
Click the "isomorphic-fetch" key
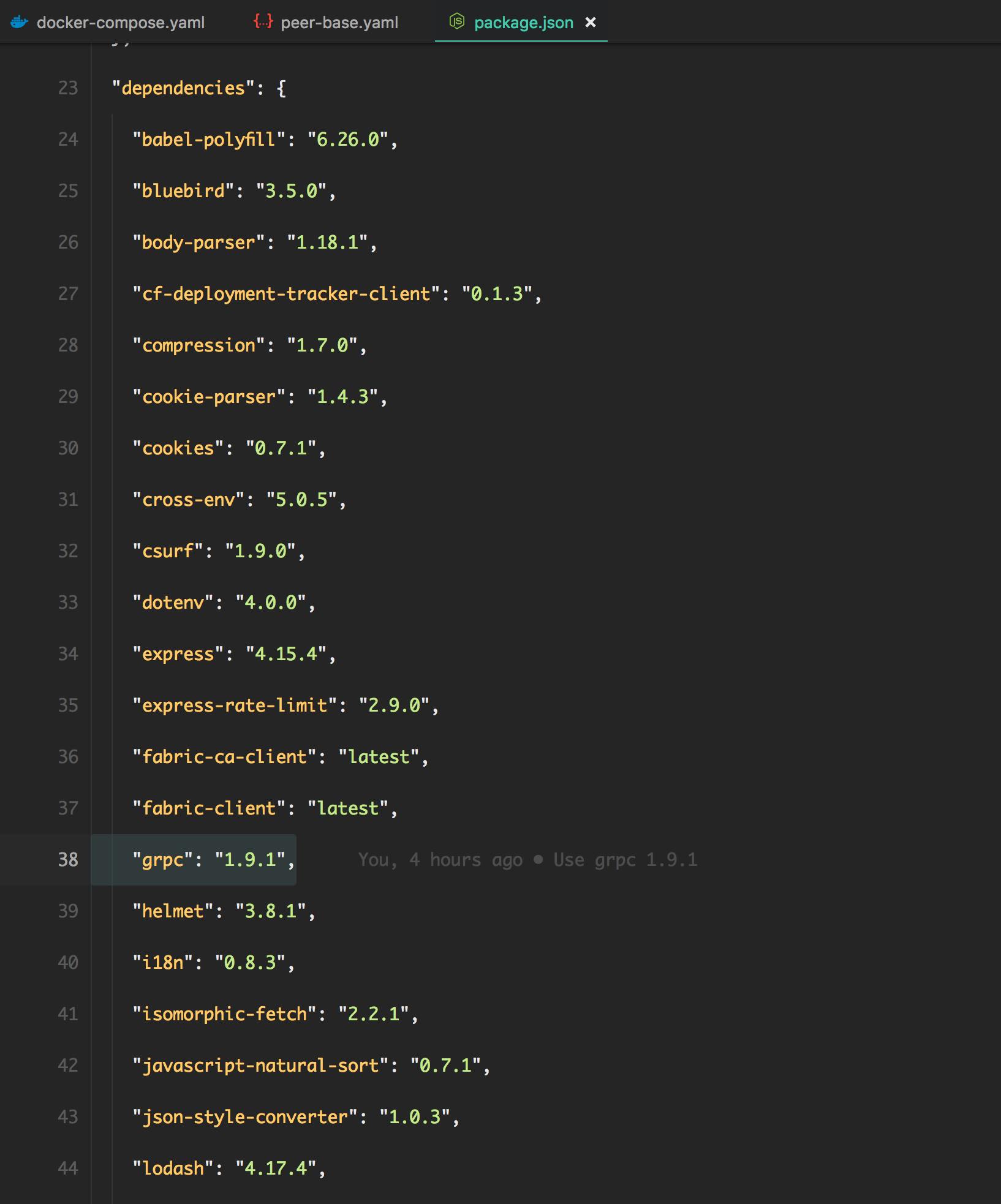224,1014
